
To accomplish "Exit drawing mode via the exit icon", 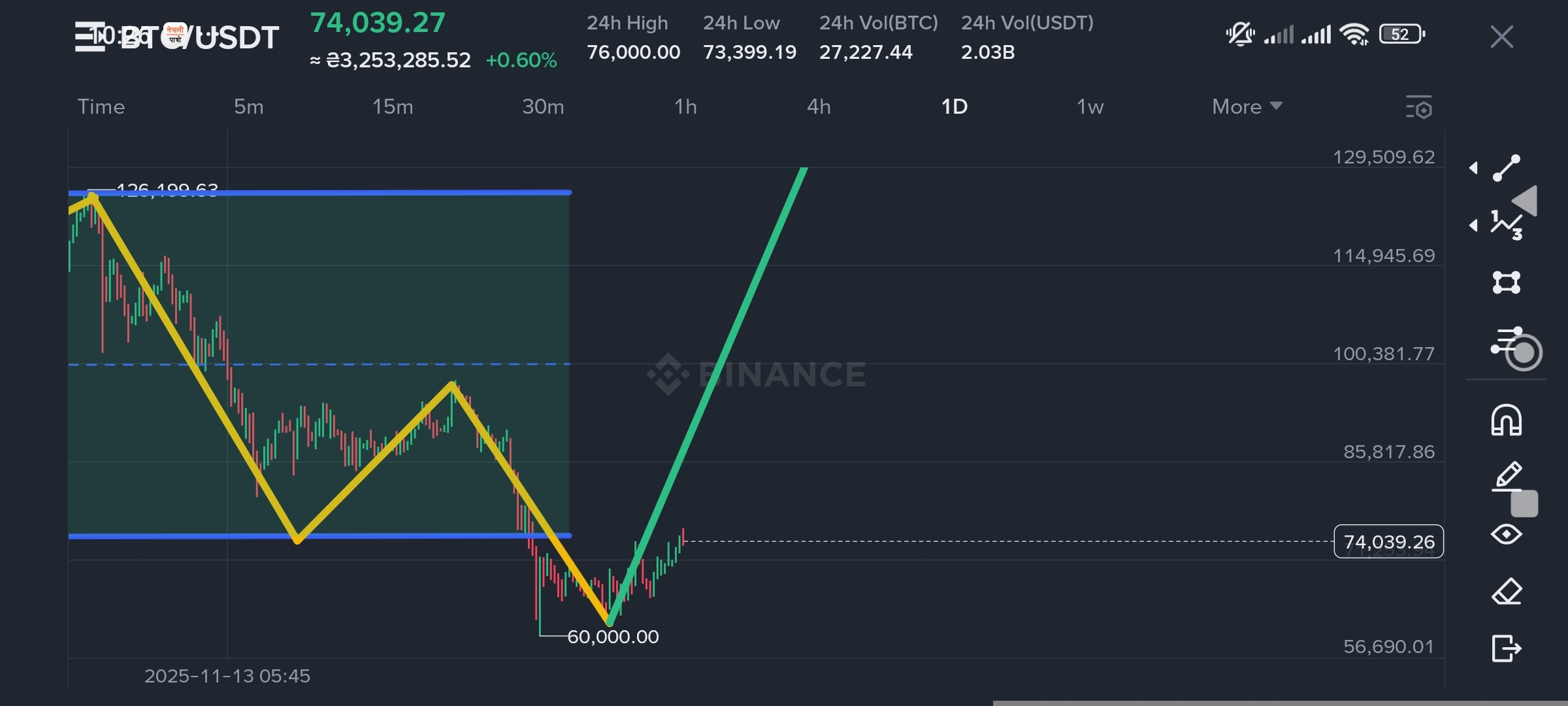I will 1507,648.
